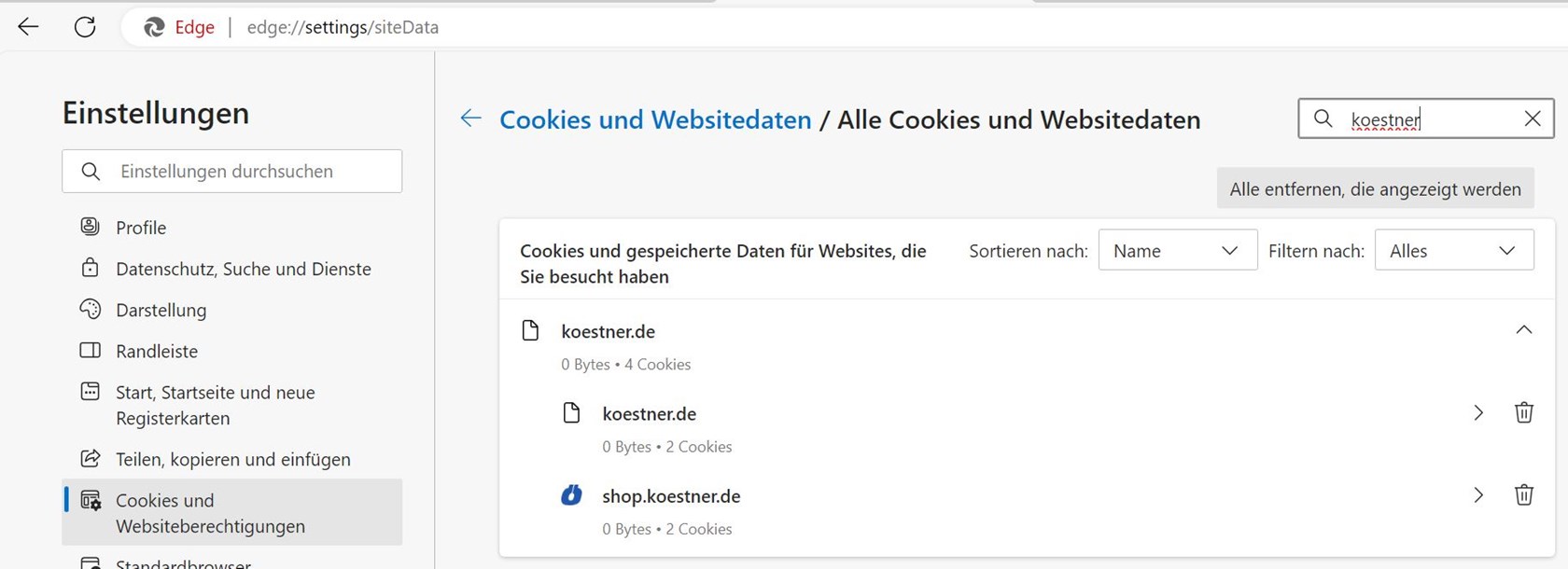Clear the cookie search with X
The width and height of the screenshot is (1568, 569).
point(1533,118)
